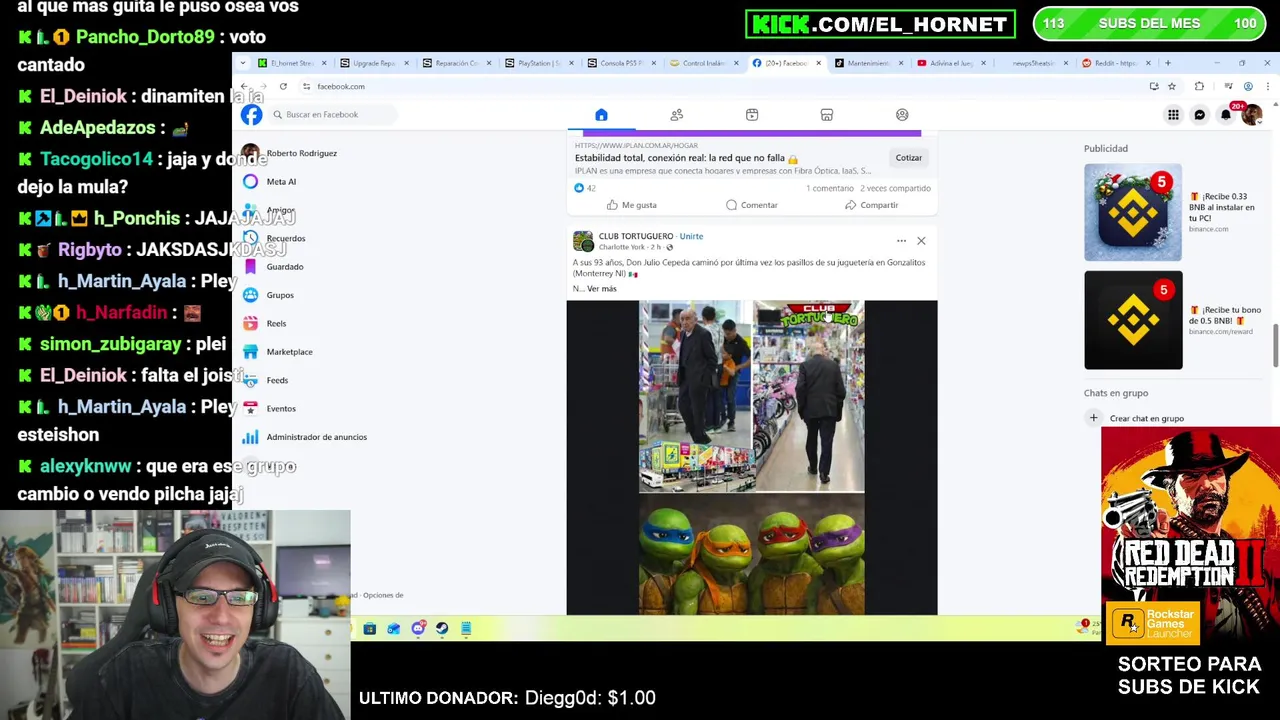Hide the CLUB TORTUGUERO post with X
The height and width of the screenshot is (720, 1280).
pyautogui.click(x=921, y=241)
